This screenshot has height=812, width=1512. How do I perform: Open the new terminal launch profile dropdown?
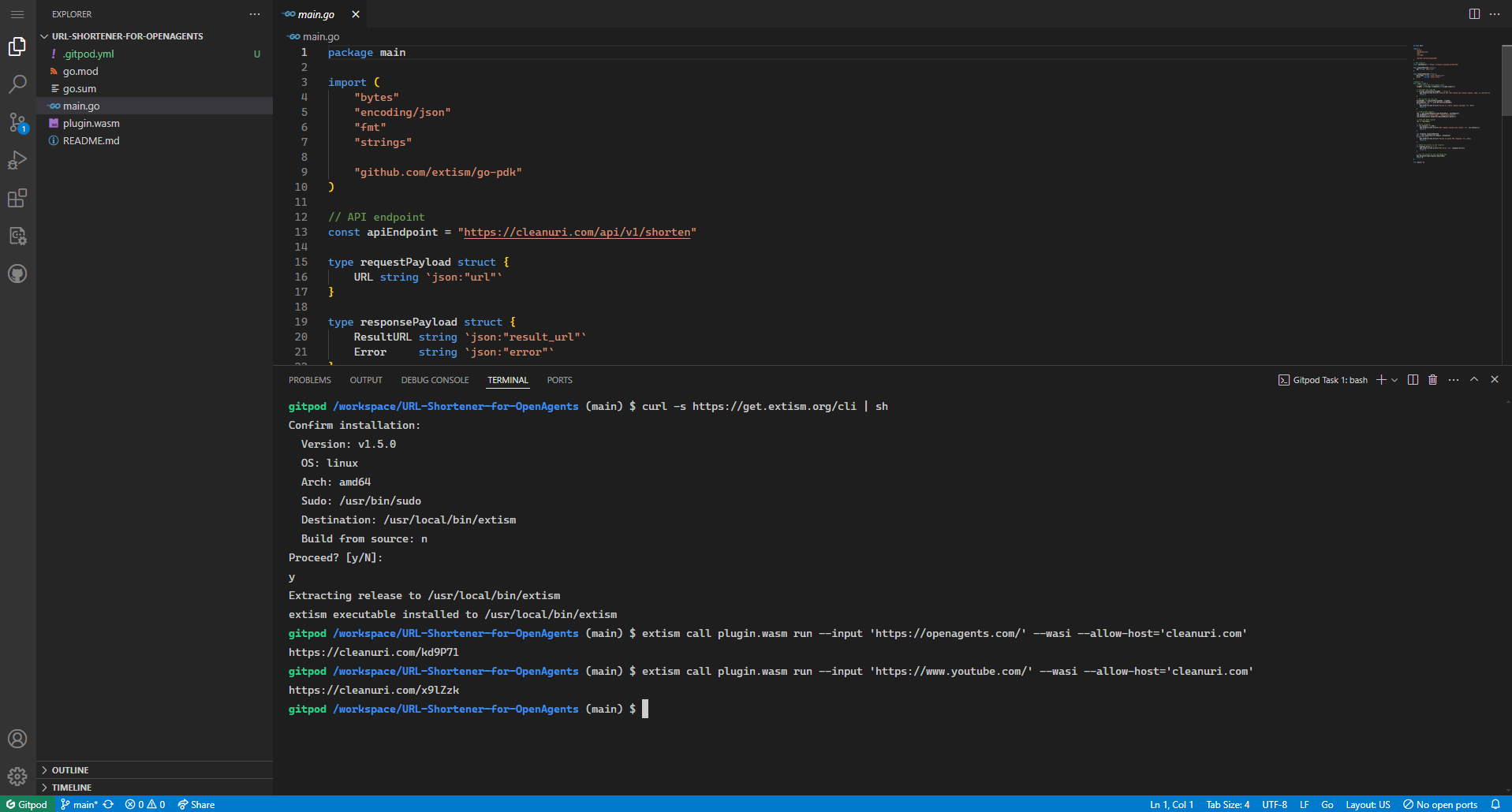tap(1394, 380)
